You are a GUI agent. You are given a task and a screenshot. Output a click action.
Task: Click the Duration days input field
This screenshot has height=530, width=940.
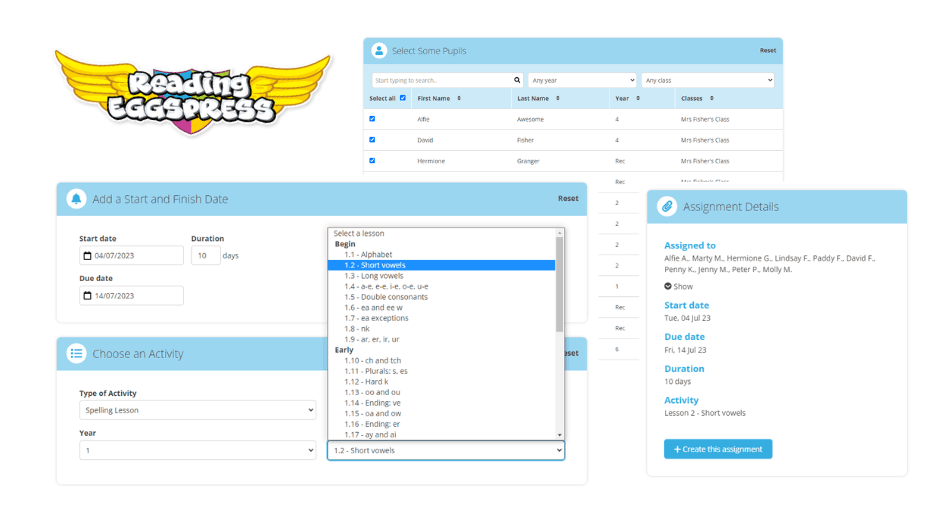(x=205, y=256)
